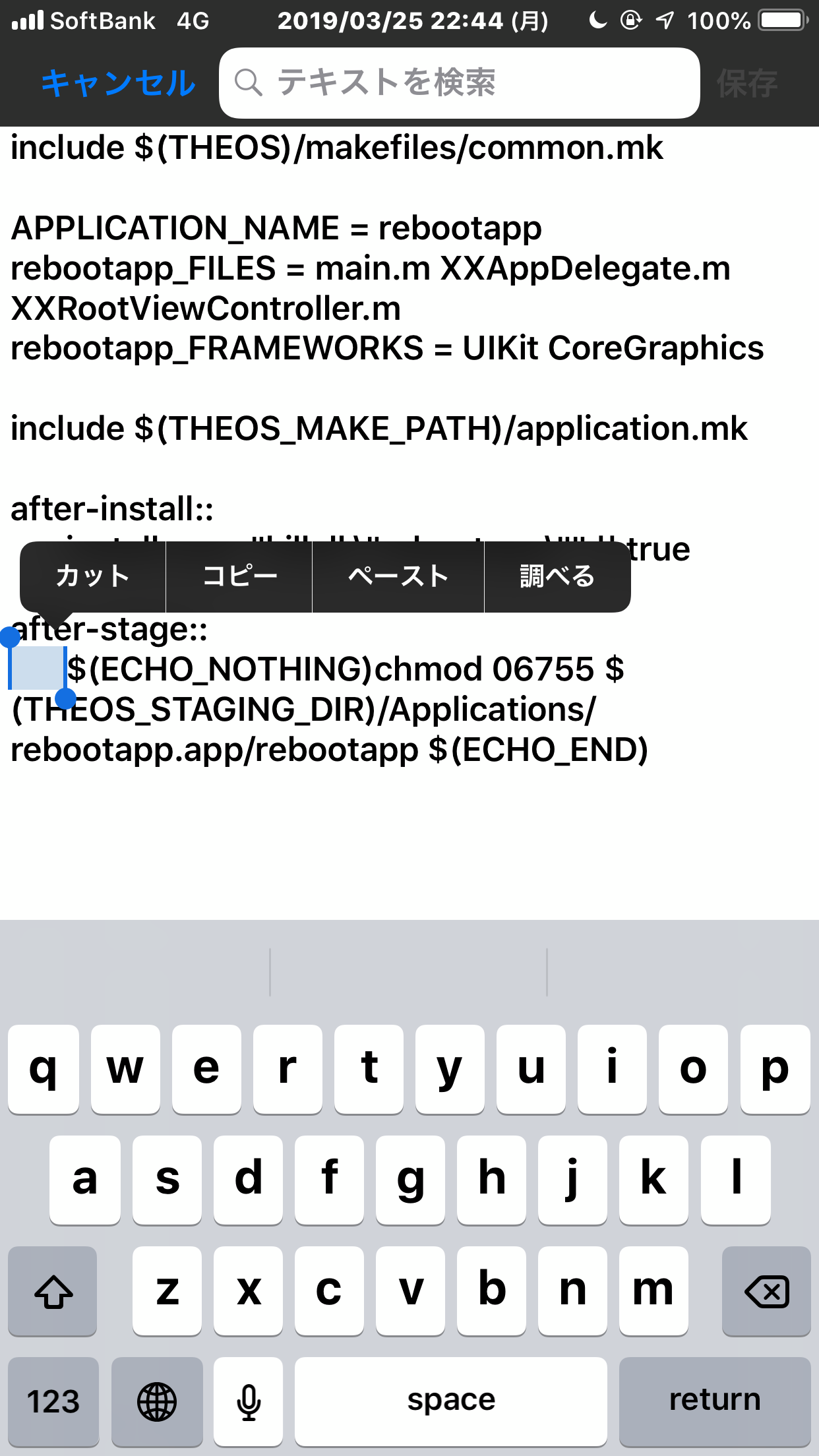Tap the j key
Viewport: 819px width, 1456px height.
click(x=572, y=1180)
